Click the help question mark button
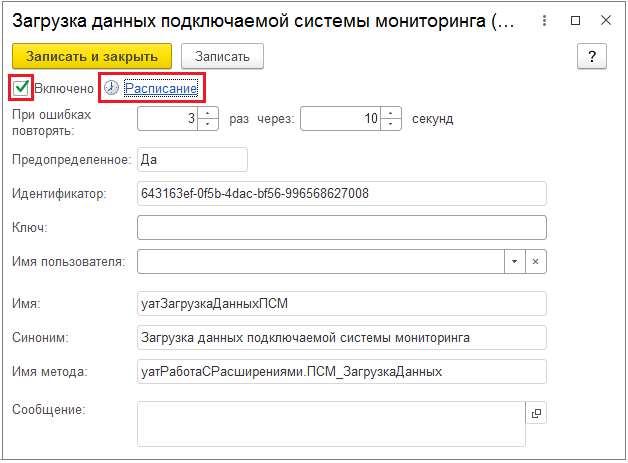Screen dimensions: 628x463 tap(592, 57)
